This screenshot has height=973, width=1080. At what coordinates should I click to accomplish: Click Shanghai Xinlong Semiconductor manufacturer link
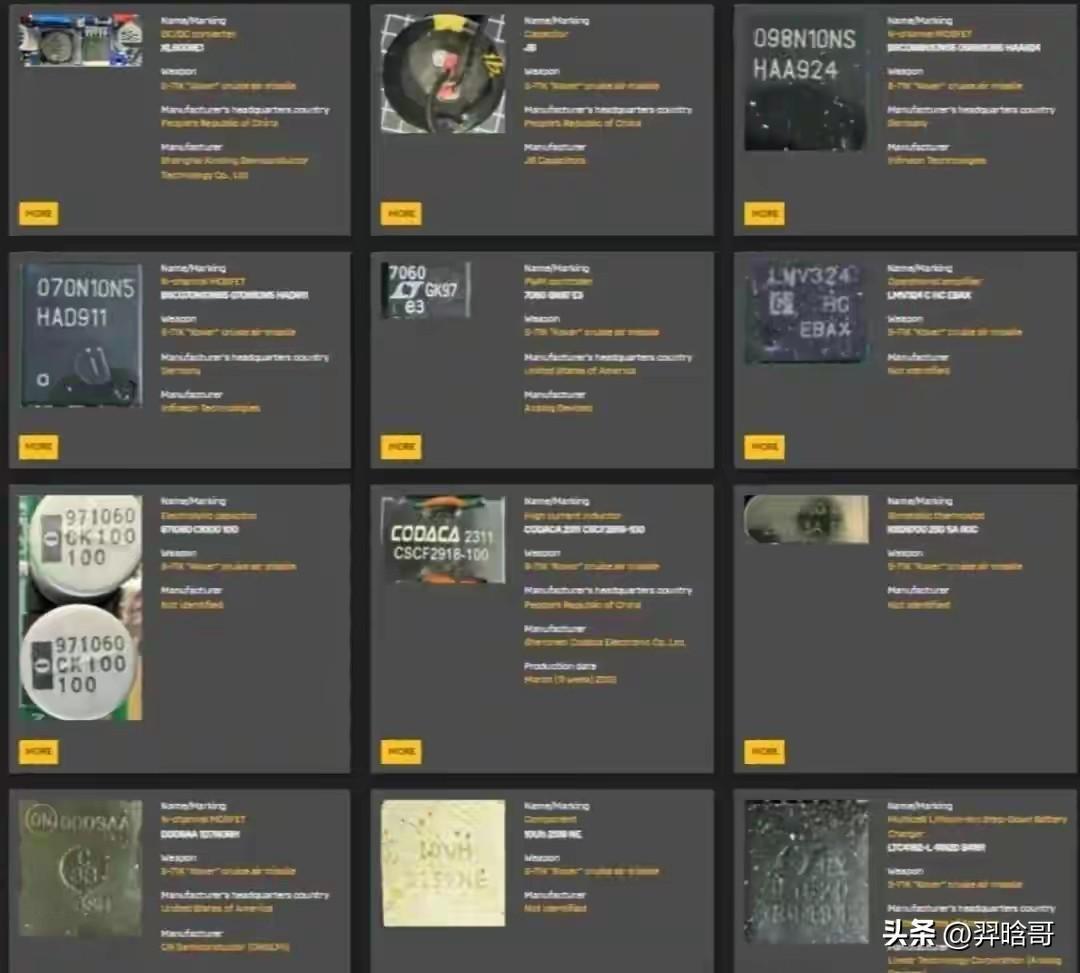(234, 168)
